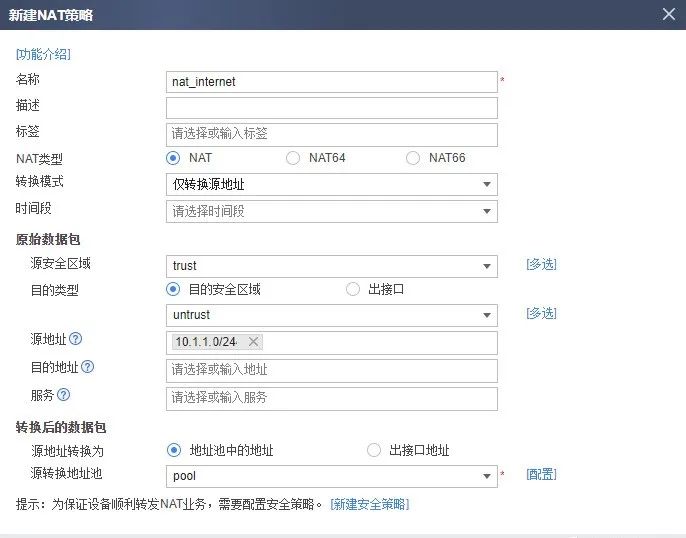Choose 出接口 as destination type
The width and height of the screenshot is (686, 538).
point(353,289)
